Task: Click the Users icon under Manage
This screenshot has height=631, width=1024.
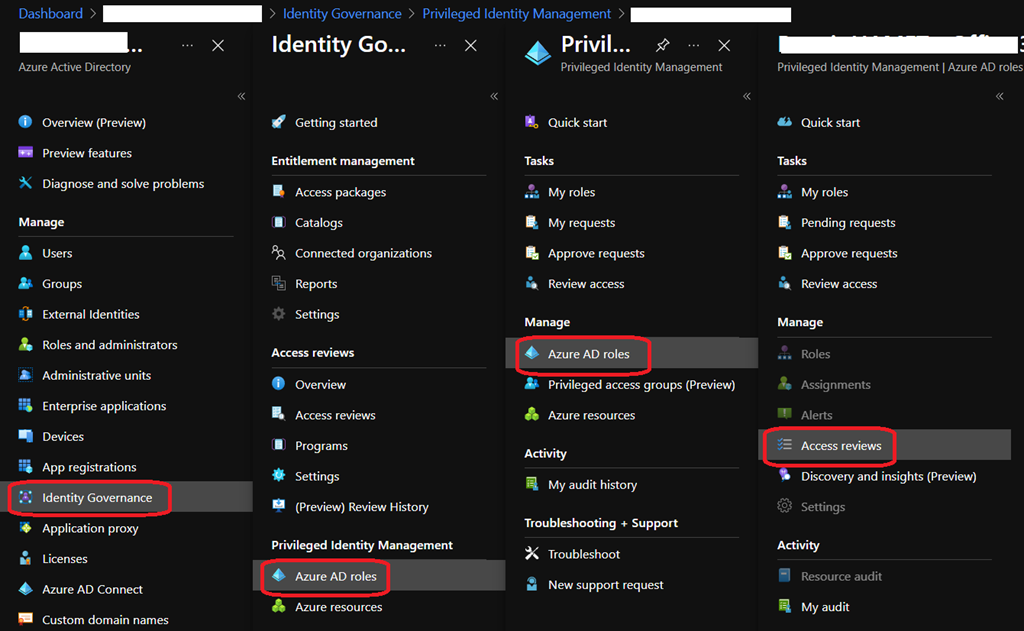Action: coord(26,254)
